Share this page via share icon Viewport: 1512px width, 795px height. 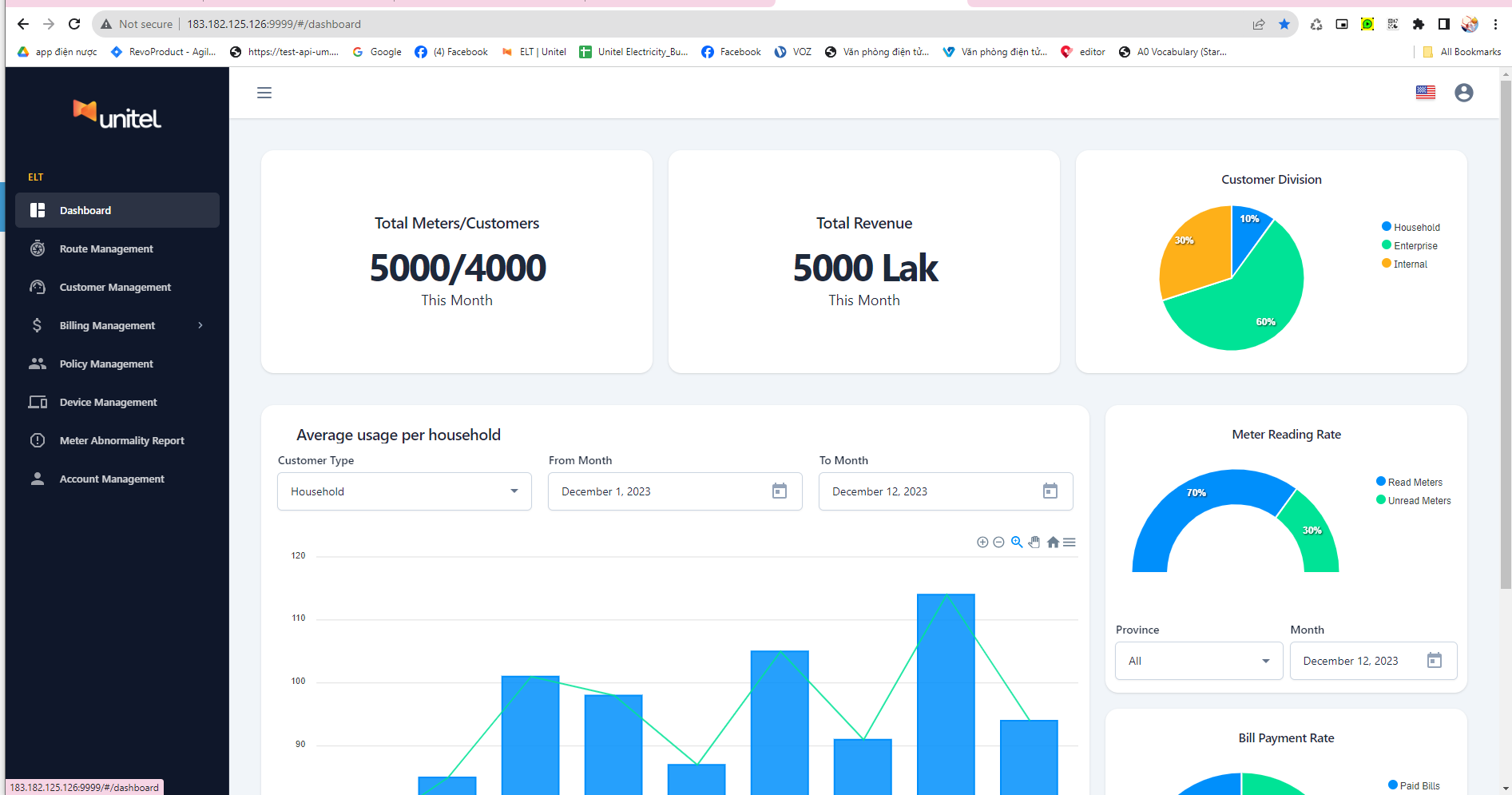point(1259,24)
